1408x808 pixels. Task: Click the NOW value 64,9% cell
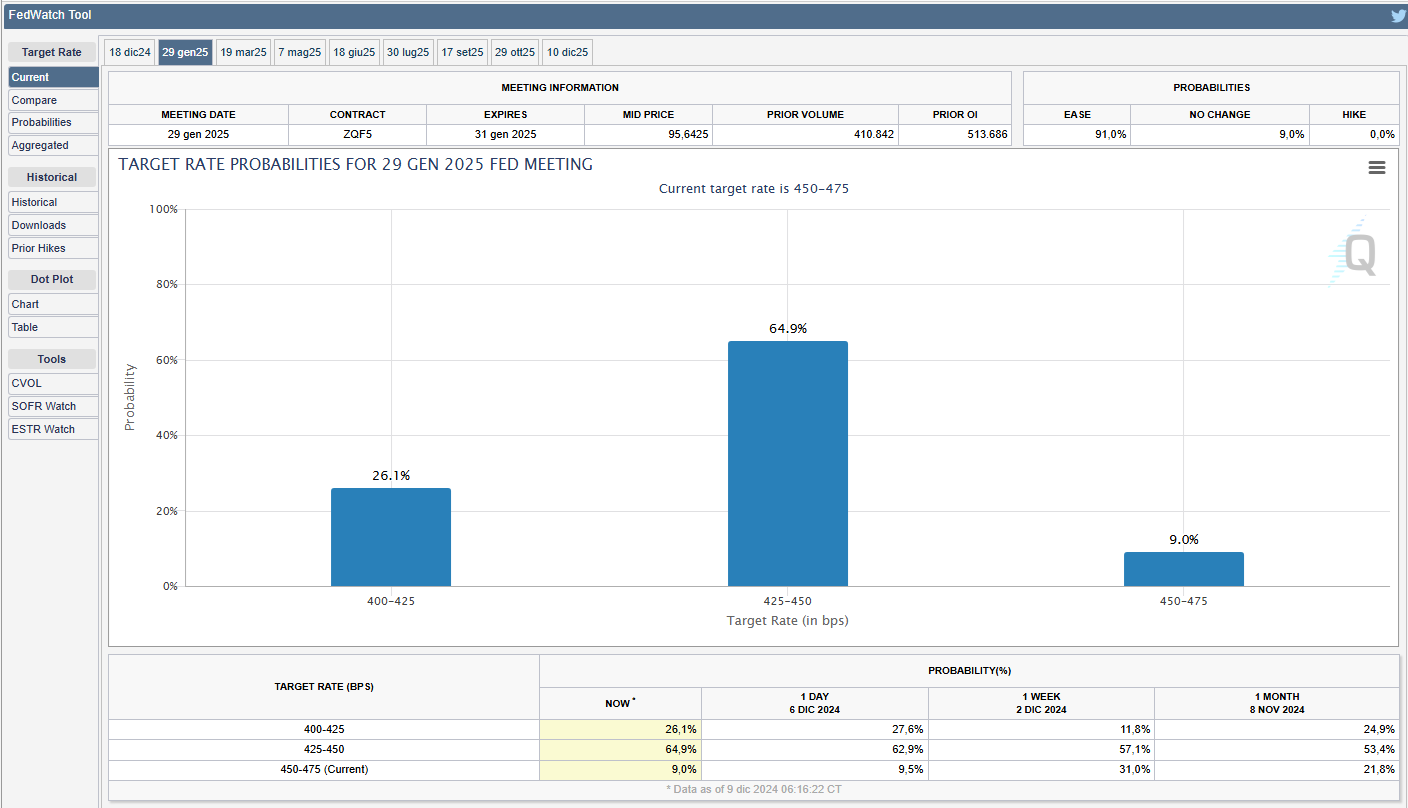620,750
